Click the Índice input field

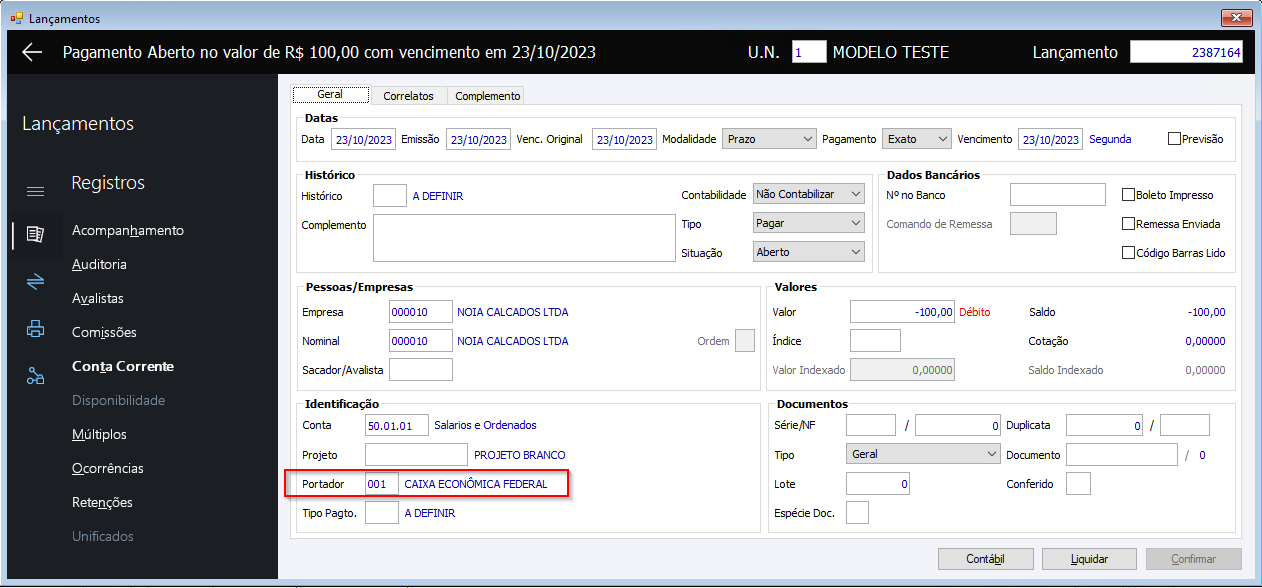[875, 341]
